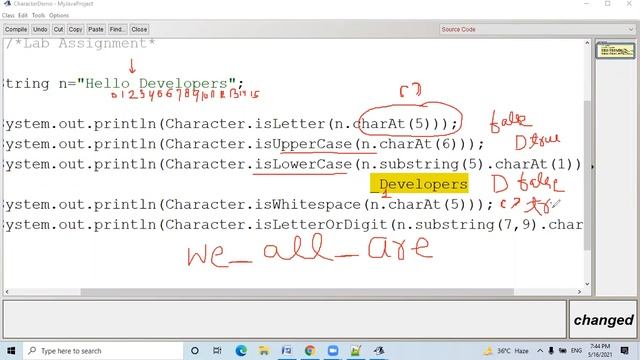
Task: Open Google Chrome from taskbar
Action: point(310,351)
